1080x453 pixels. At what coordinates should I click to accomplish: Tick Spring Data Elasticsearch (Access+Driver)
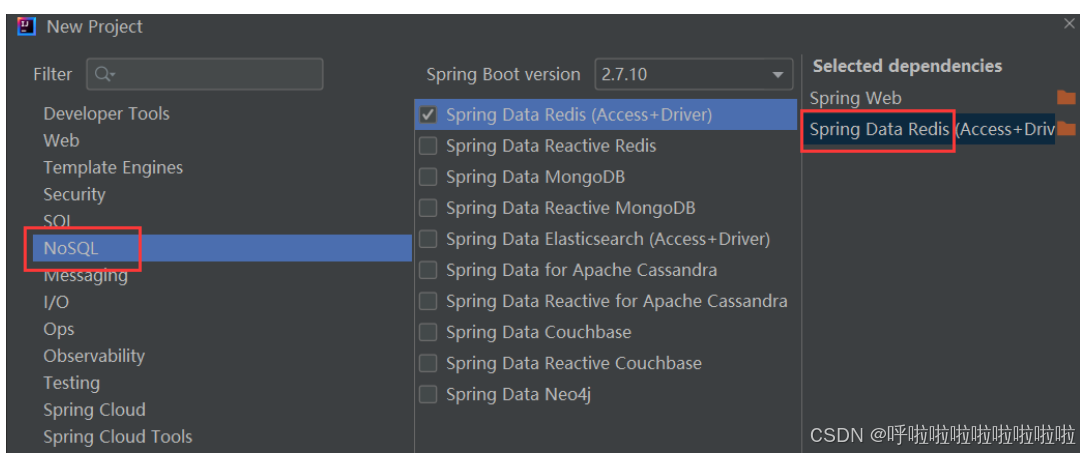pyautogui.click(x=428, y=239)
